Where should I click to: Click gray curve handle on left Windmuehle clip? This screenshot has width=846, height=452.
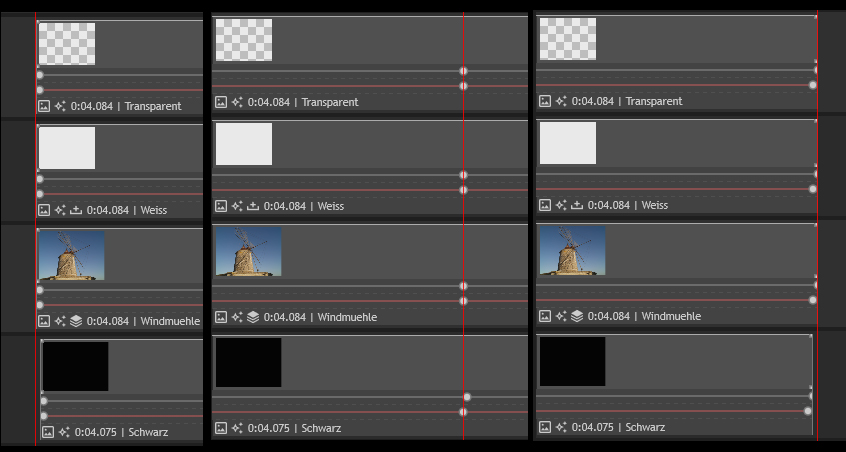40,290
